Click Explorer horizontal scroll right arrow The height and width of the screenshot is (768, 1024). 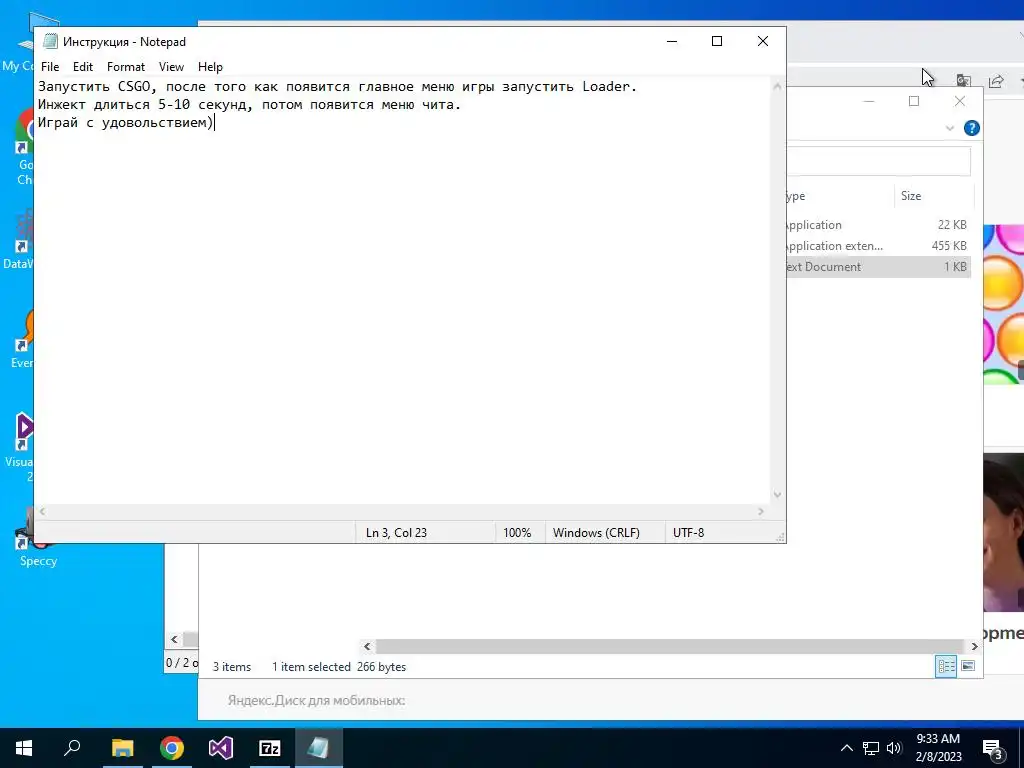974,647
